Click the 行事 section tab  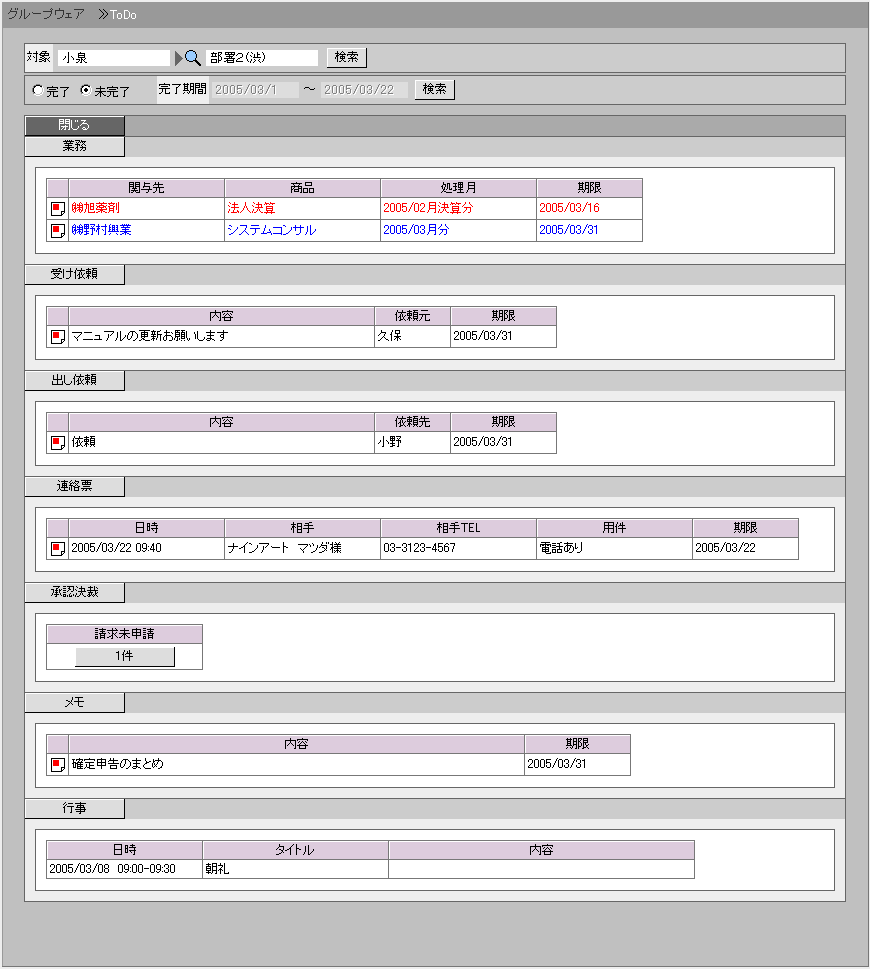(74, 808)
